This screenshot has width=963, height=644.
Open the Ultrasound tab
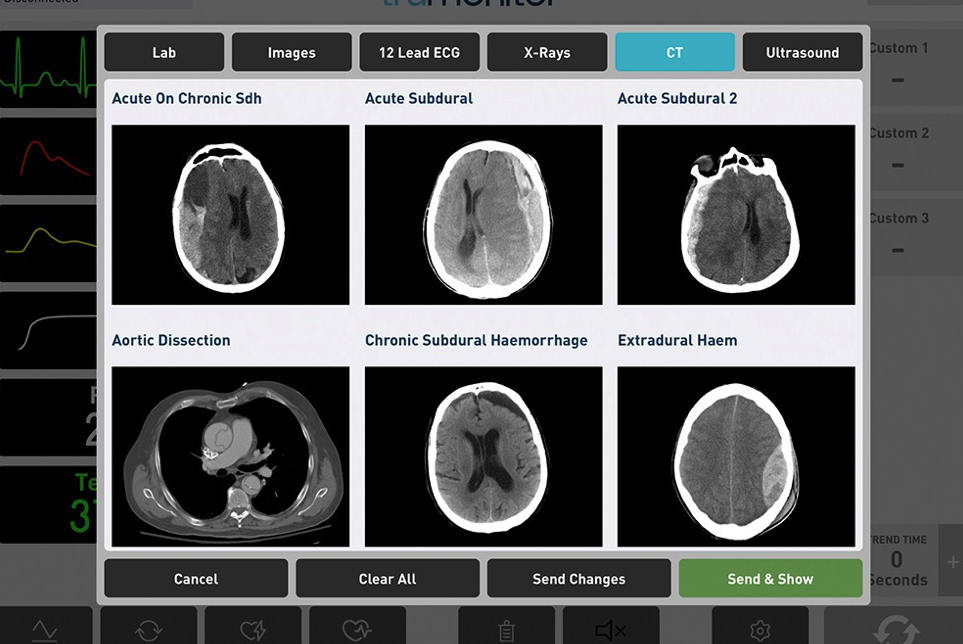802,53
